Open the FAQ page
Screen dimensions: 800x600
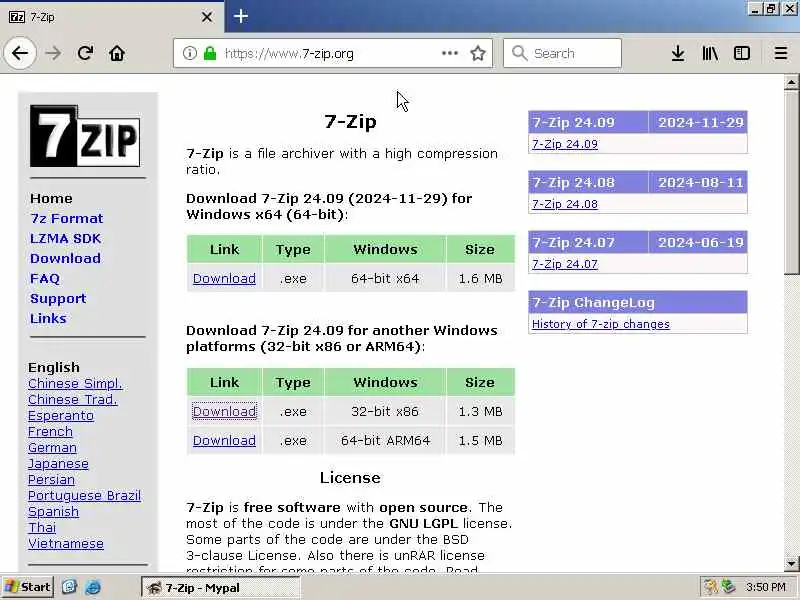(45, 279)
